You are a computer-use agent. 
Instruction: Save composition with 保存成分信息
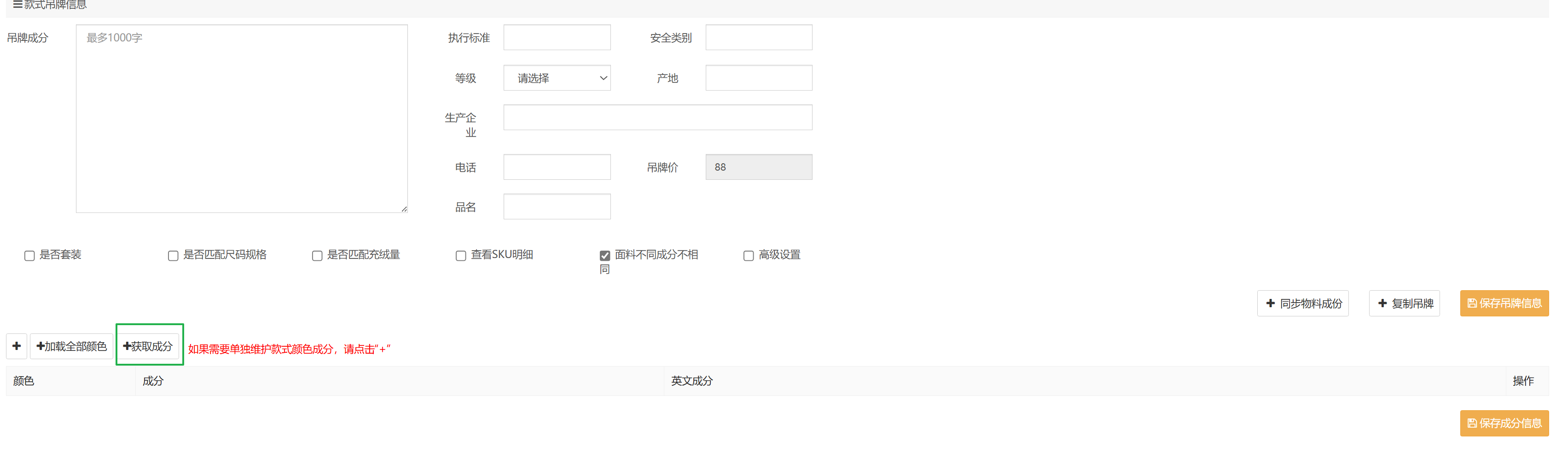1504,423
